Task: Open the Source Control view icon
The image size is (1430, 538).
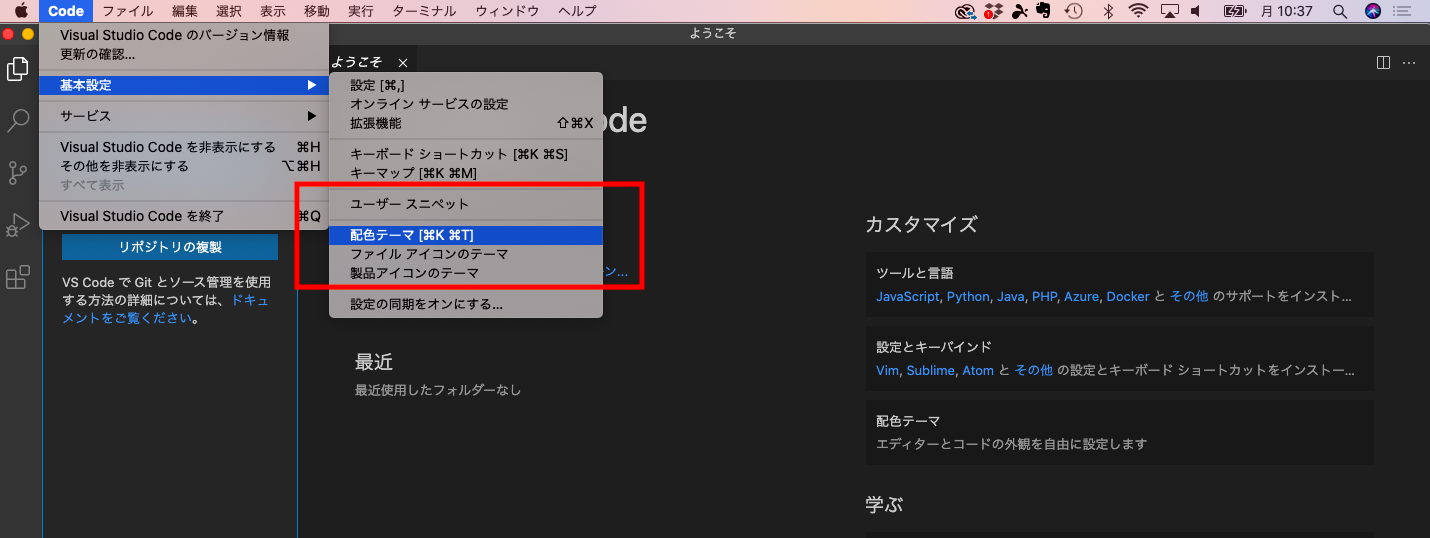Action: coord(18,173)
